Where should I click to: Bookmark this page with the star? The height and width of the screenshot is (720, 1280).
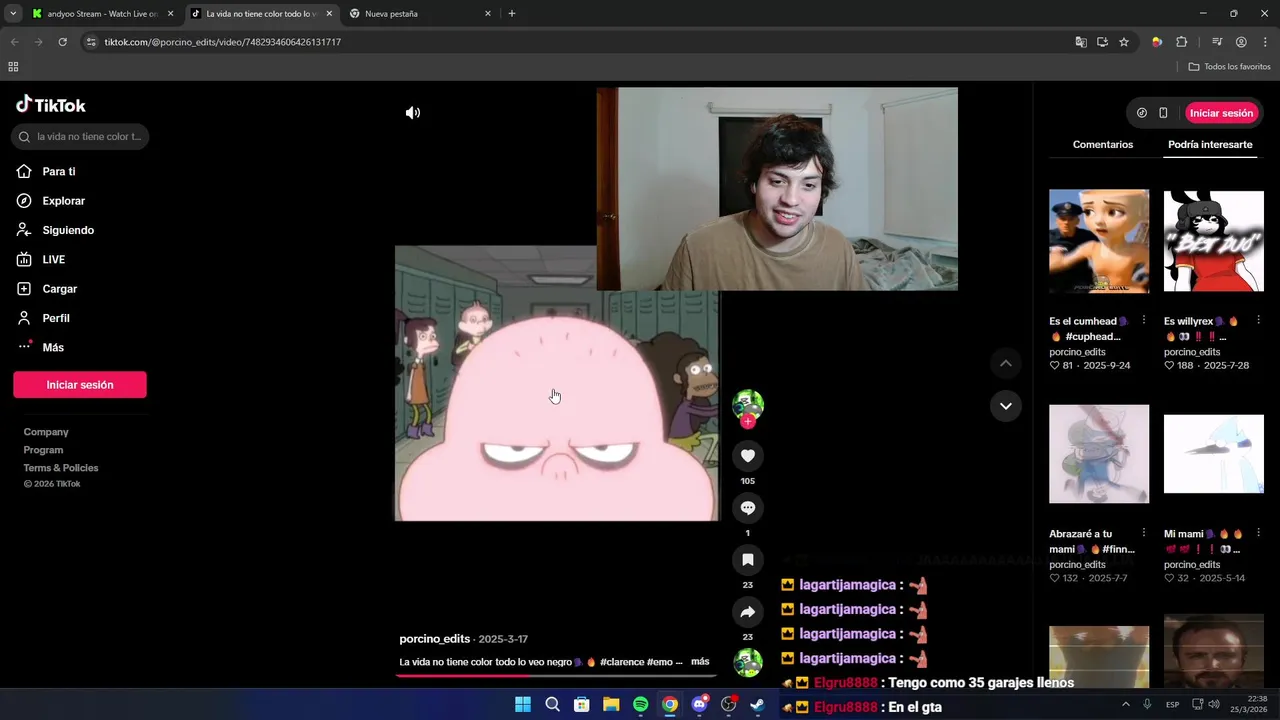1124,42
